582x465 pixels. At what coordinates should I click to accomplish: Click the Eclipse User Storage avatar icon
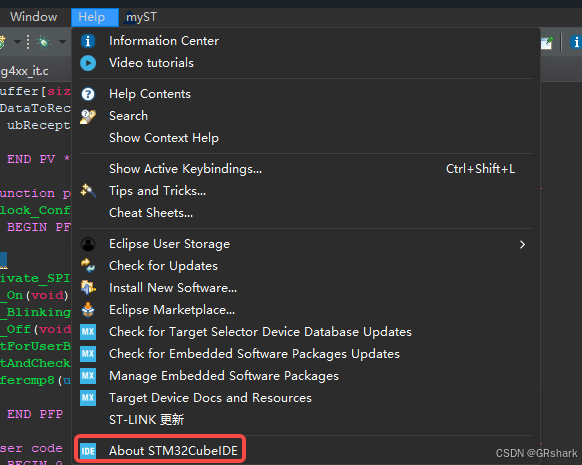tap(88, 244)
